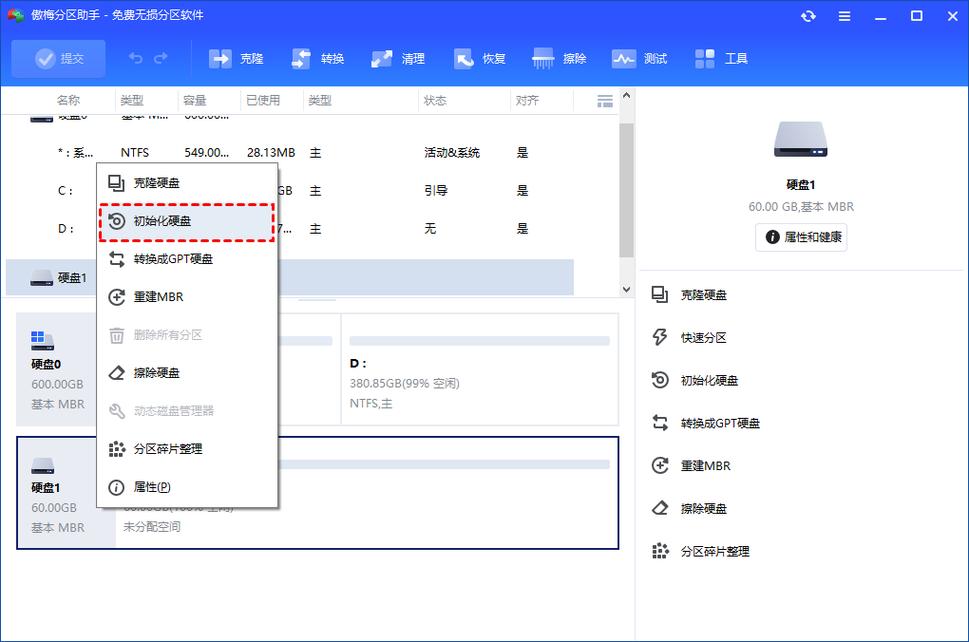Open the 工具 (Tools) panel

point(720,58)
